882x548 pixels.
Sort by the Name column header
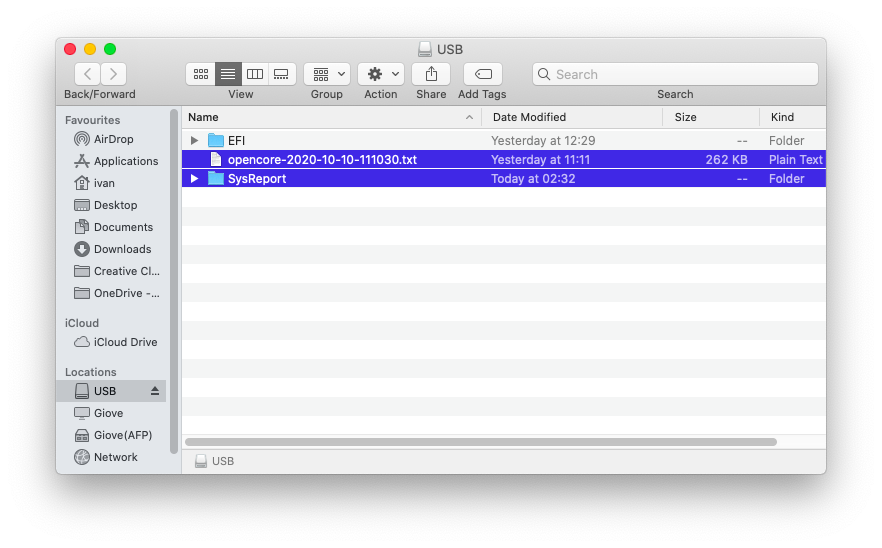click(x=331, y=117)
